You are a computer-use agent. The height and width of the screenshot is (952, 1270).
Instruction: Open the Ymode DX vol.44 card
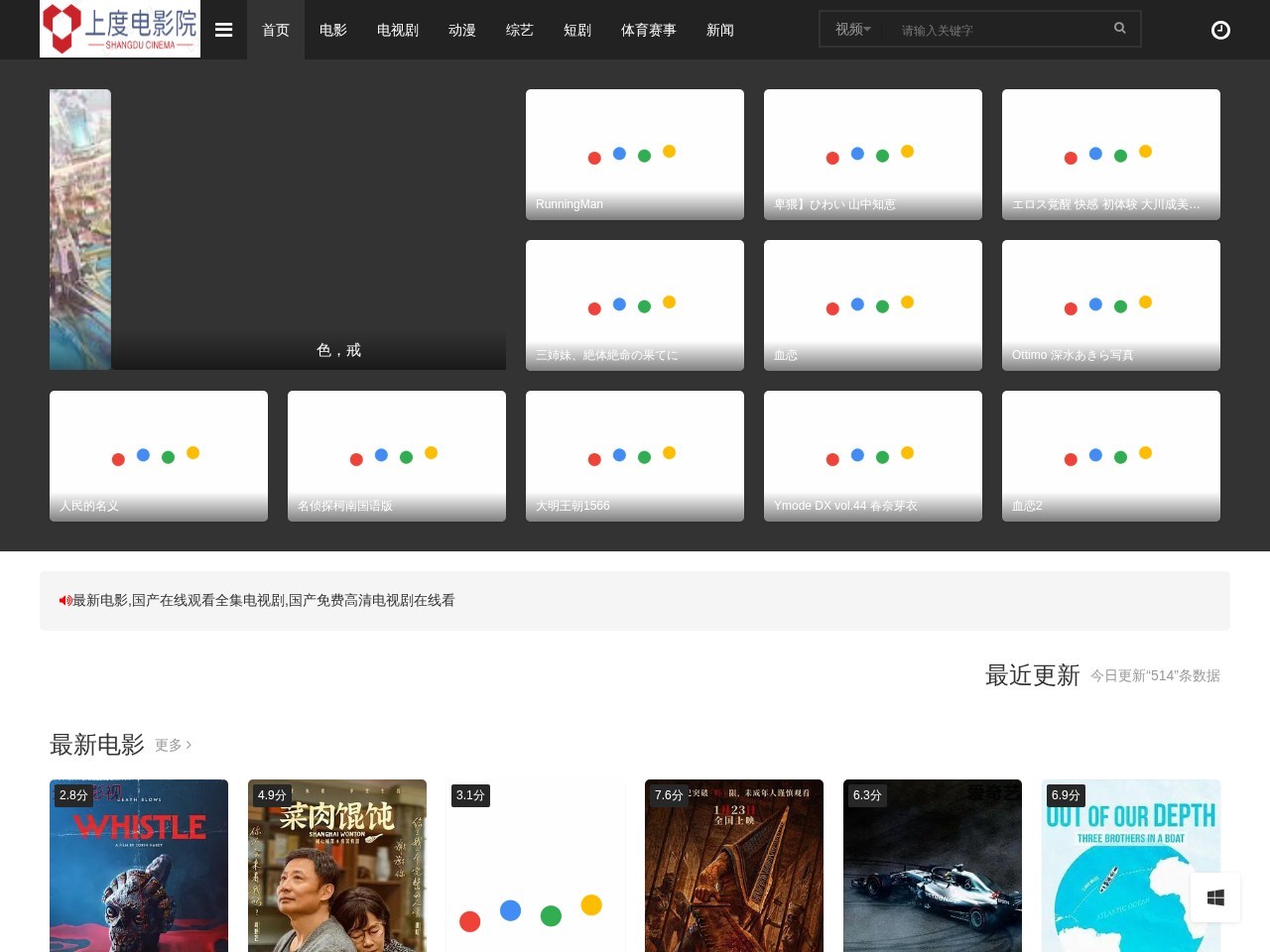[873, 456]
